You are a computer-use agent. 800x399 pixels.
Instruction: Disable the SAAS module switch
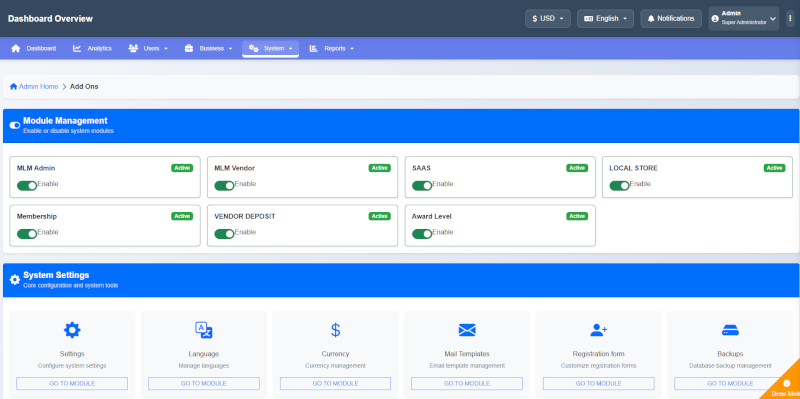tap(422, 186)
